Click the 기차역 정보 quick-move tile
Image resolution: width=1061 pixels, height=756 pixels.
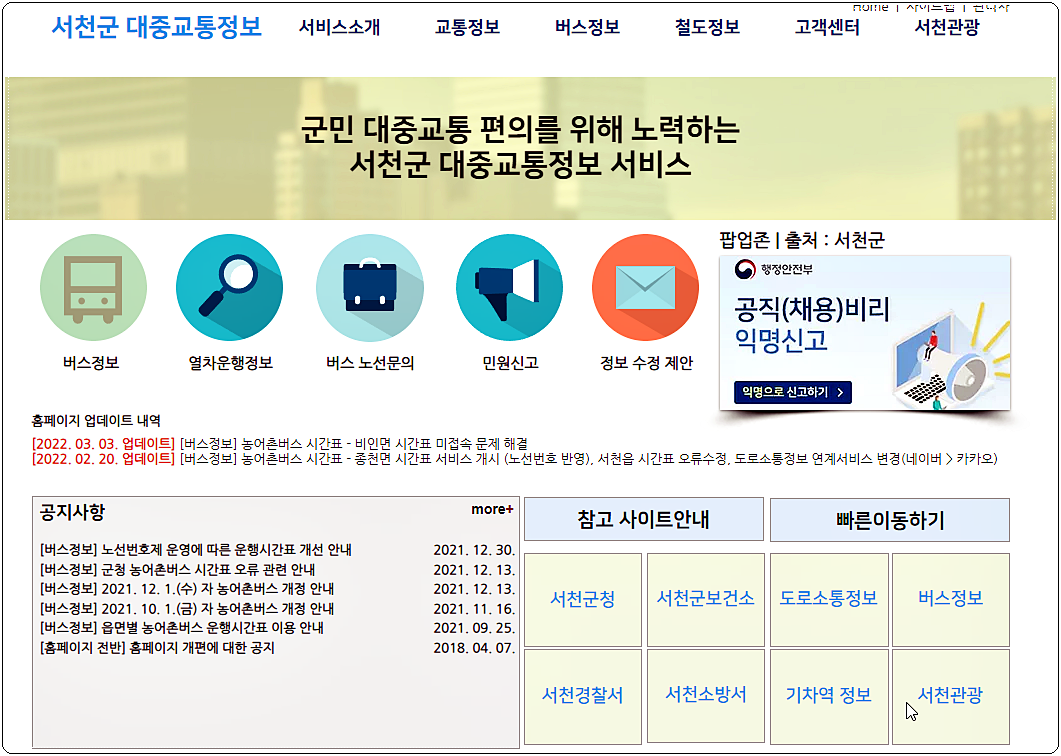point(829,696)
